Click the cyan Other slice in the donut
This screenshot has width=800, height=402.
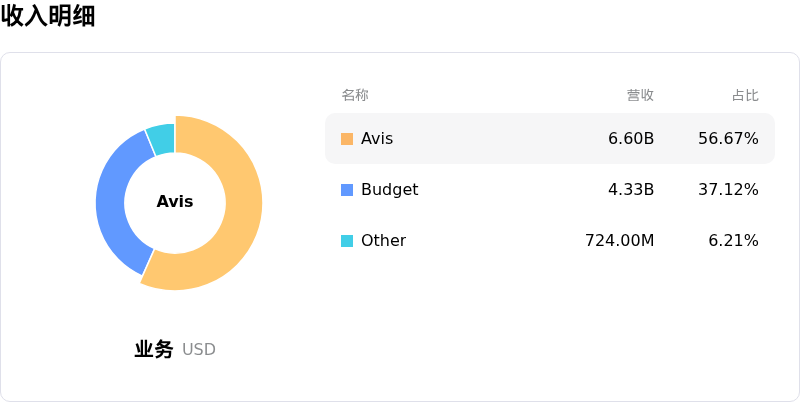162,137
